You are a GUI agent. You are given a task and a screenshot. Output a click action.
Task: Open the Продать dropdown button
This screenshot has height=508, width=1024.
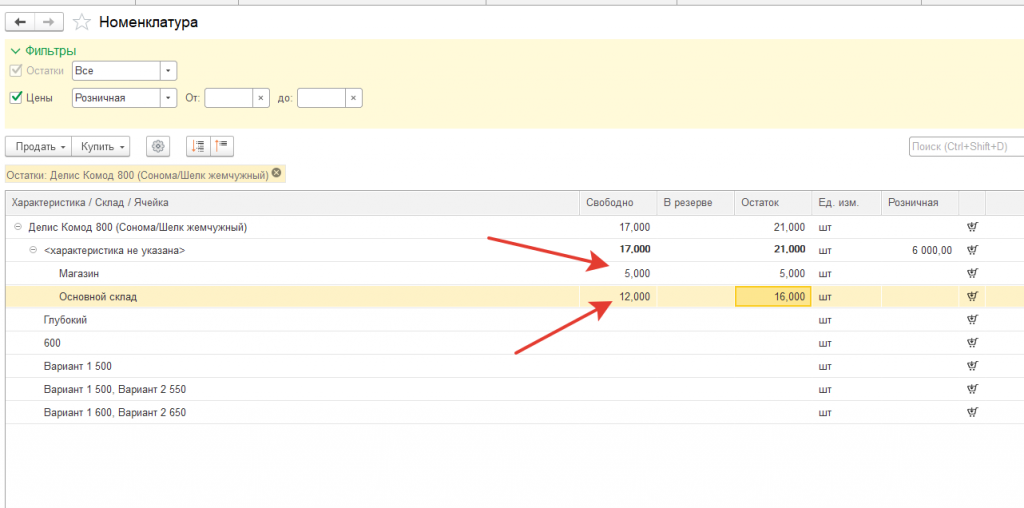(39, 147)
